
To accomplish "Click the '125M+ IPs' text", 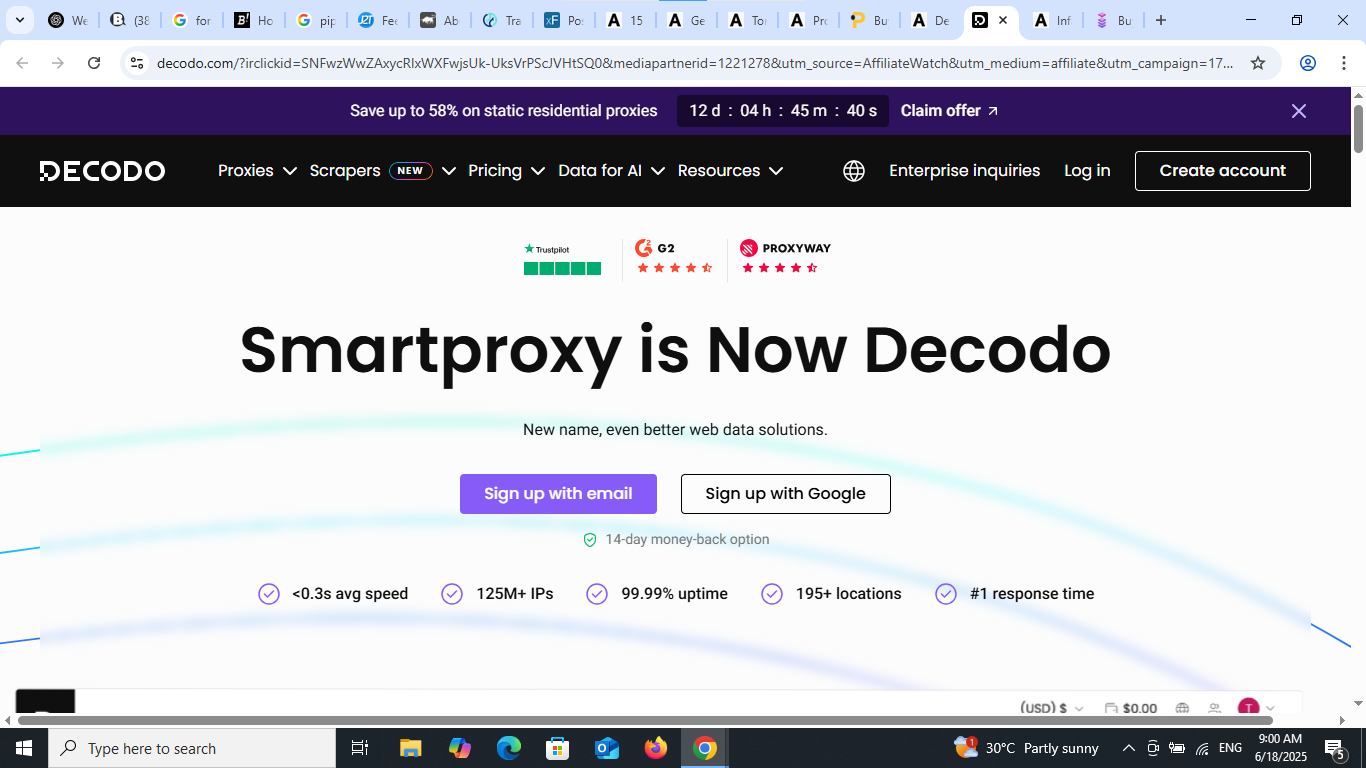I will [514, 594].
